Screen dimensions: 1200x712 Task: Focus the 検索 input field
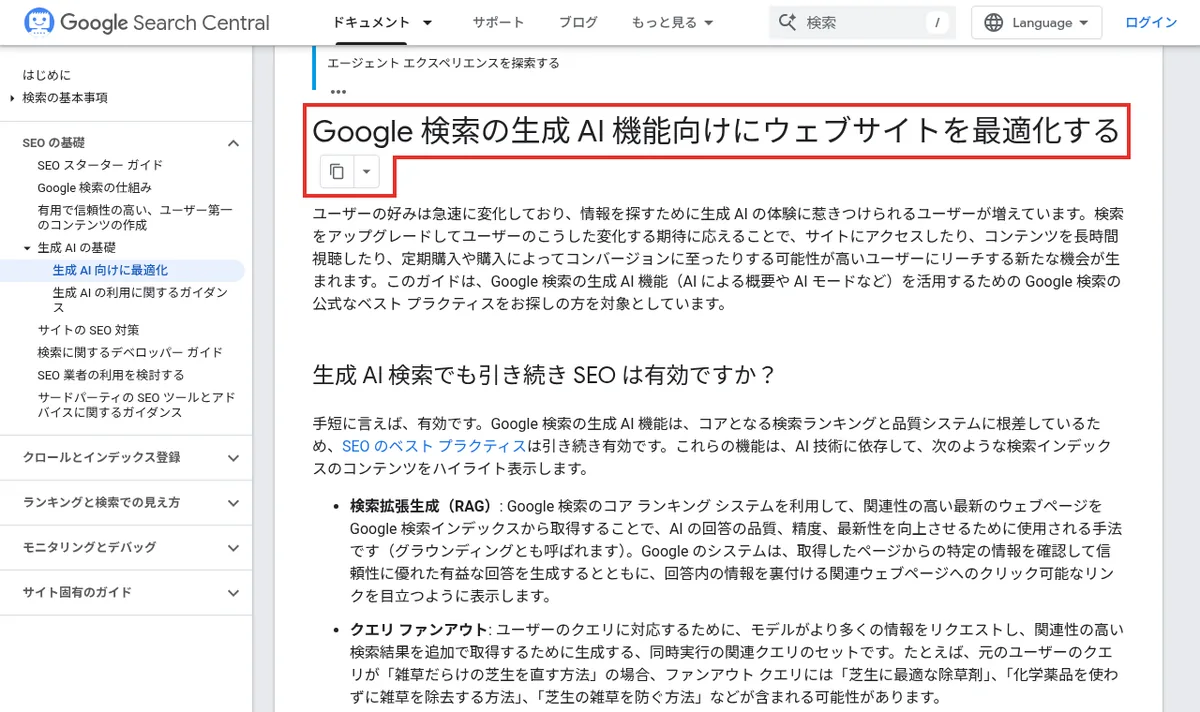point(860,22)
